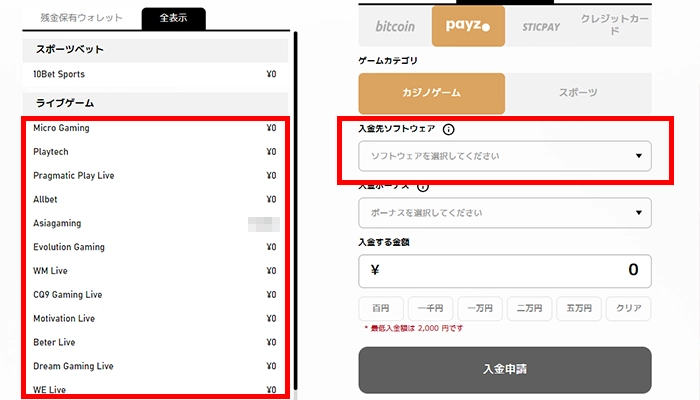Switch to 残金保有ウォレット tab

82,17
